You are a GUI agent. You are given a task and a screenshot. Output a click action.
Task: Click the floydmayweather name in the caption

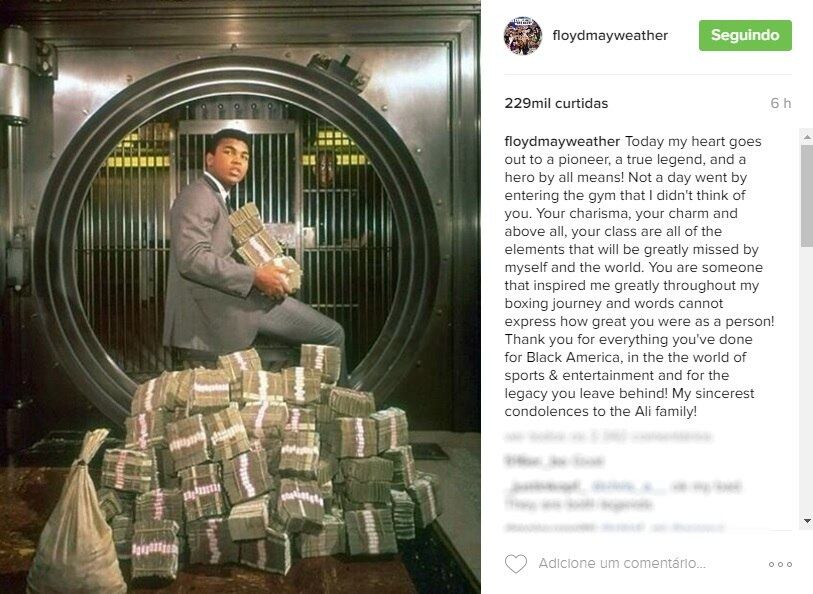click(x=562, y=142)
